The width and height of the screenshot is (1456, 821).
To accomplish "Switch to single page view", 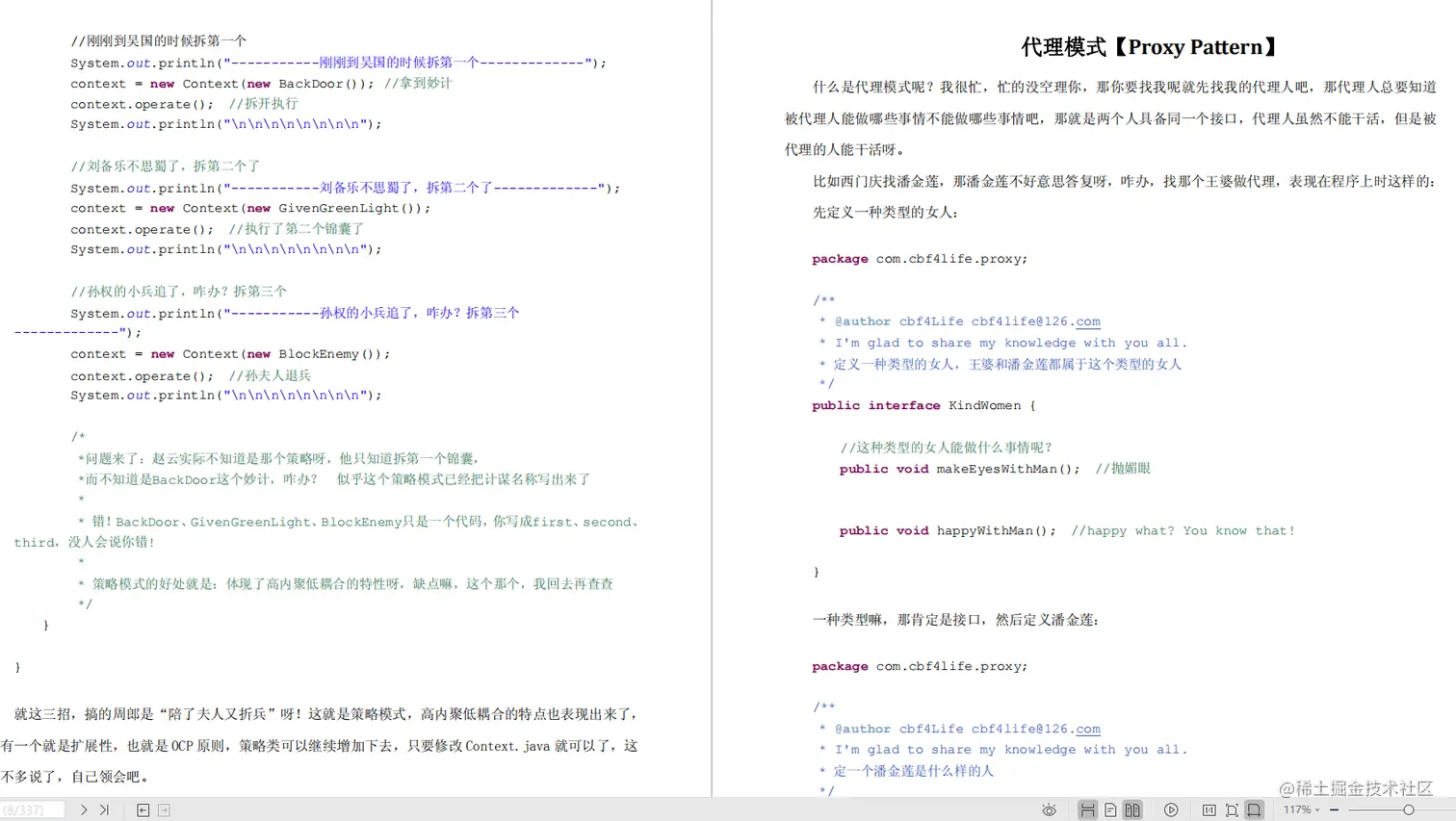I will (x=1110, y=809).
